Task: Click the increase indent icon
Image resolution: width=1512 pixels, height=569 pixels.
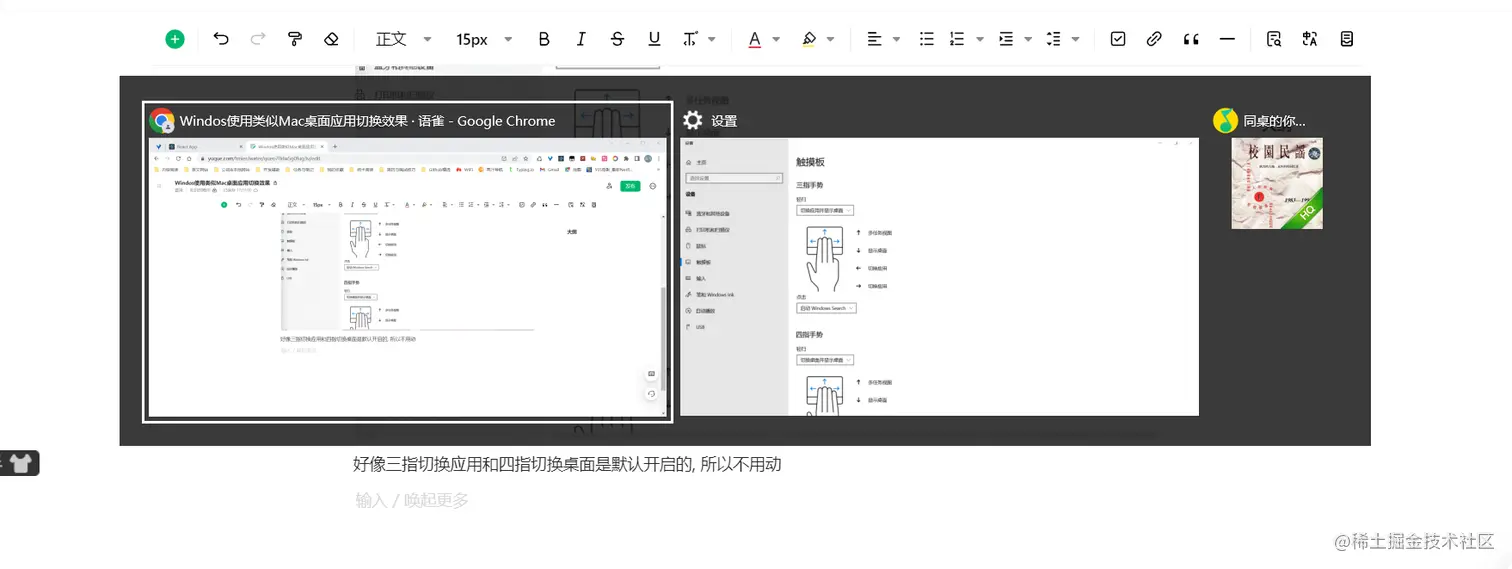Action: (1006, 39)
